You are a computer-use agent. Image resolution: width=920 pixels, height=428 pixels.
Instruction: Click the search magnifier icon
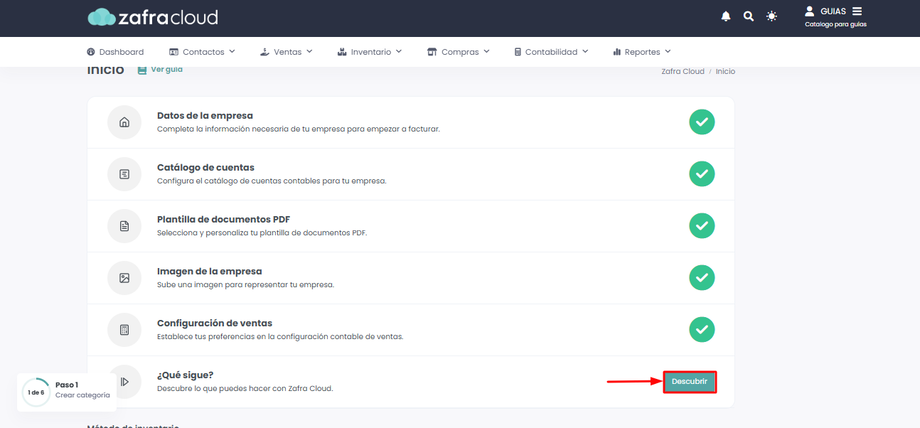(749, 16)
